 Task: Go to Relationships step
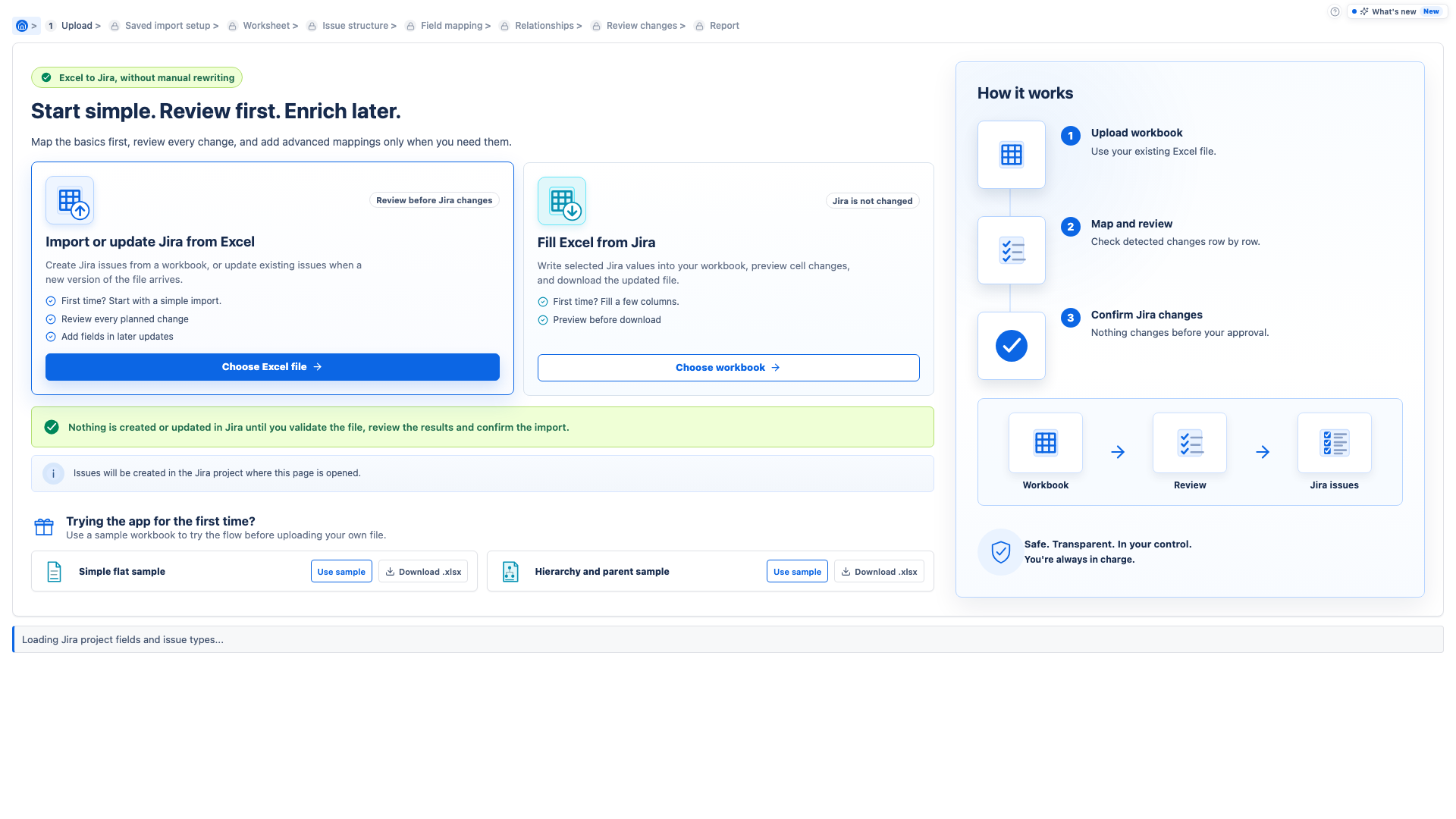(541, 26)
